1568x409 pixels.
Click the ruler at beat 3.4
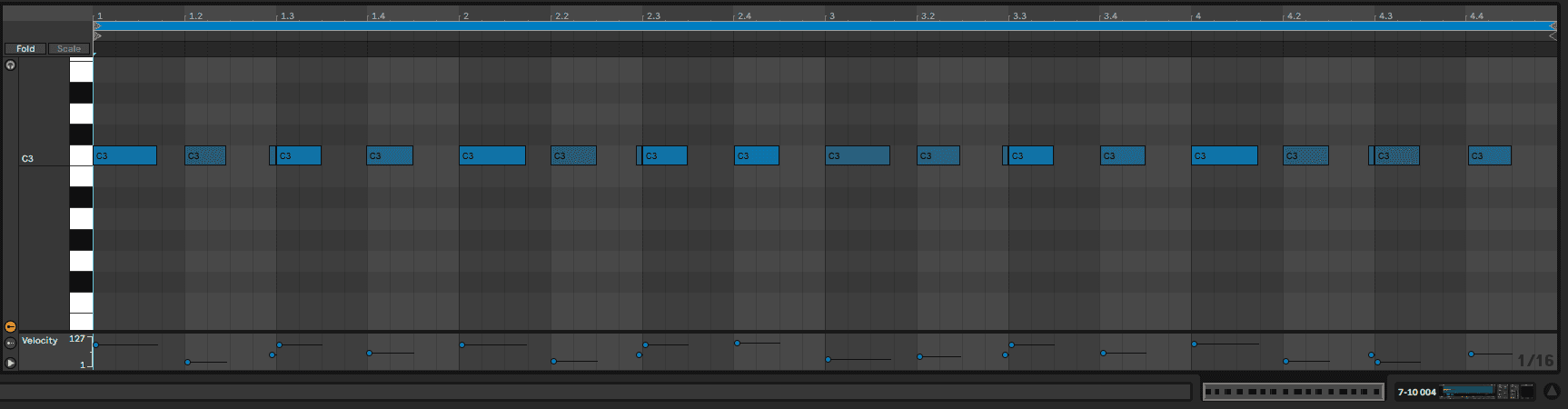[x=1110, y=16]
